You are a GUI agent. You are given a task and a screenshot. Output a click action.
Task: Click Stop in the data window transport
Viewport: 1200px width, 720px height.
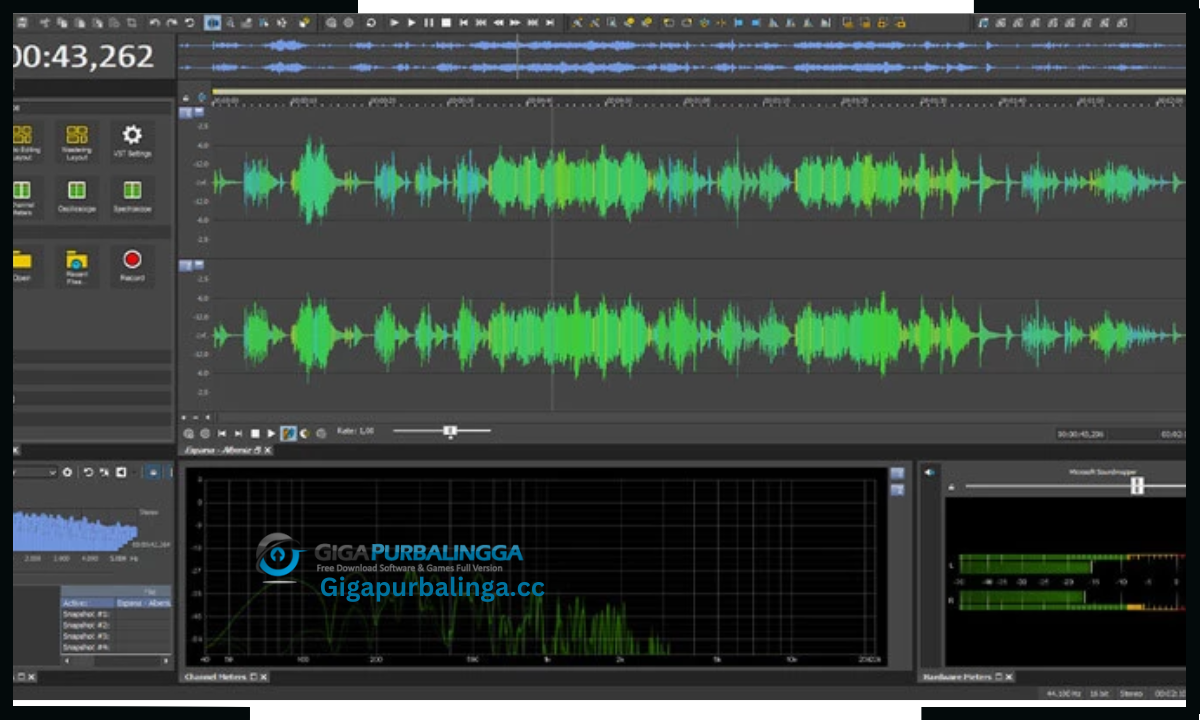click(255, 433)
